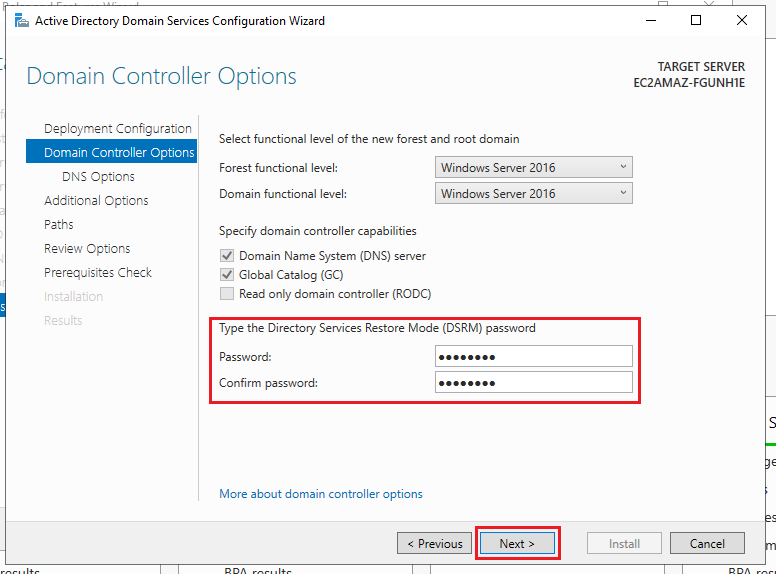Click the Next button

click(x=517, y=543)
